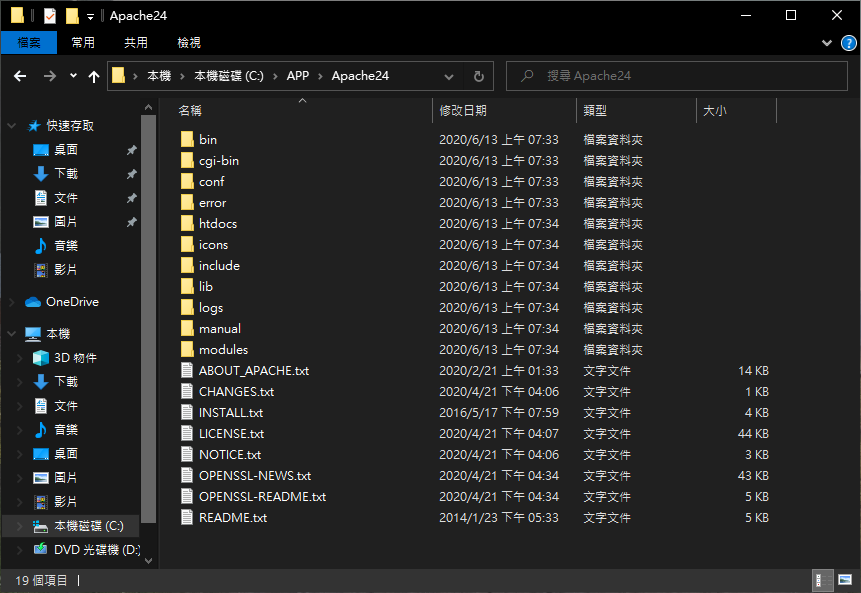
Task: Open 本機磁碟 (C:) in navigation pane
Action: [88, 526]
